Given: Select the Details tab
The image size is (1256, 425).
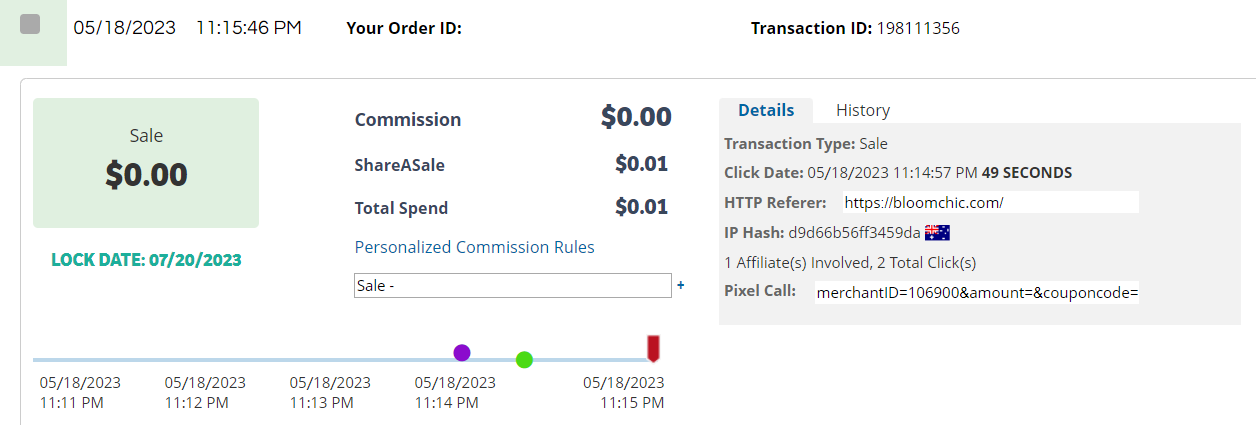Looking at the screenshot, I should pos(765,110).
